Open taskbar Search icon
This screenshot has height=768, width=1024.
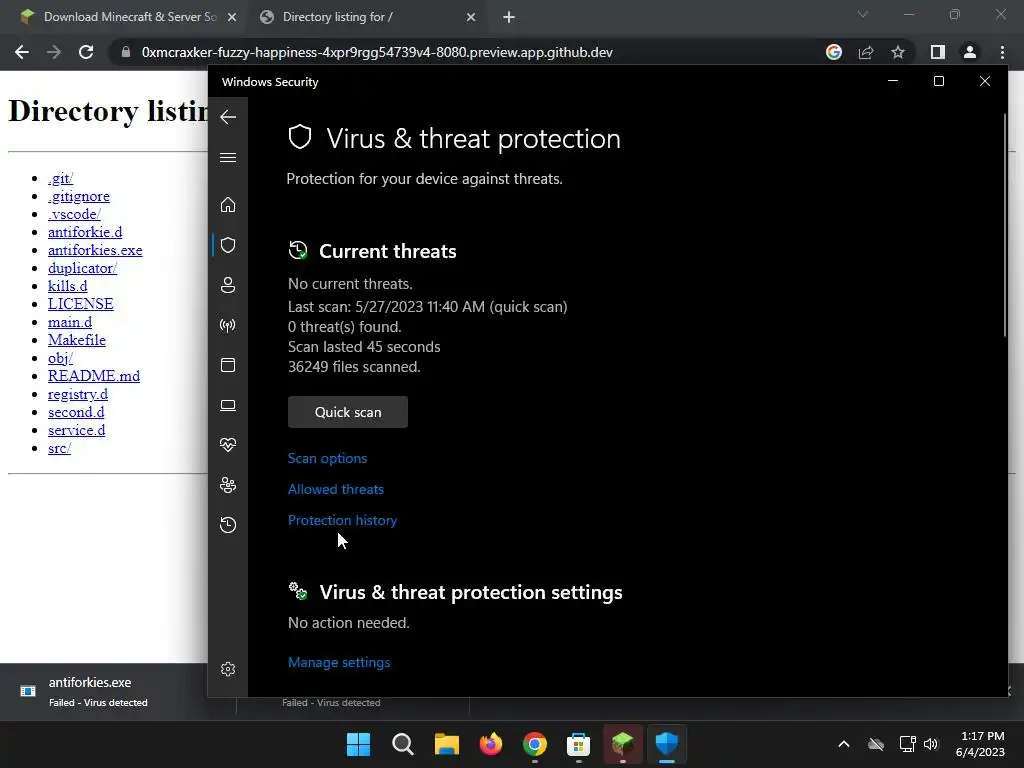(x=402, y=744)
